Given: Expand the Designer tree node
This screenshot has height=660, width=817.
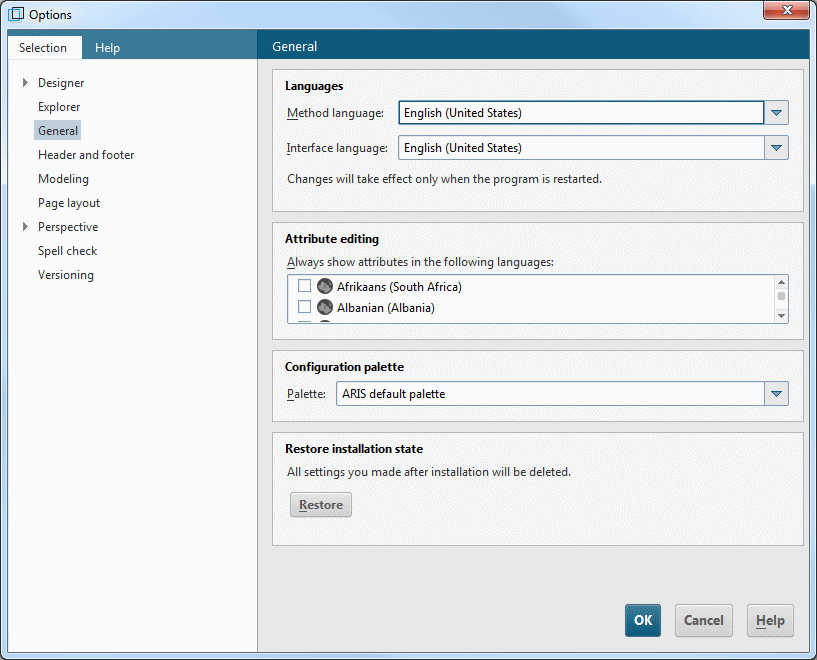Looking at the screenshot, I should pos(25,82).
